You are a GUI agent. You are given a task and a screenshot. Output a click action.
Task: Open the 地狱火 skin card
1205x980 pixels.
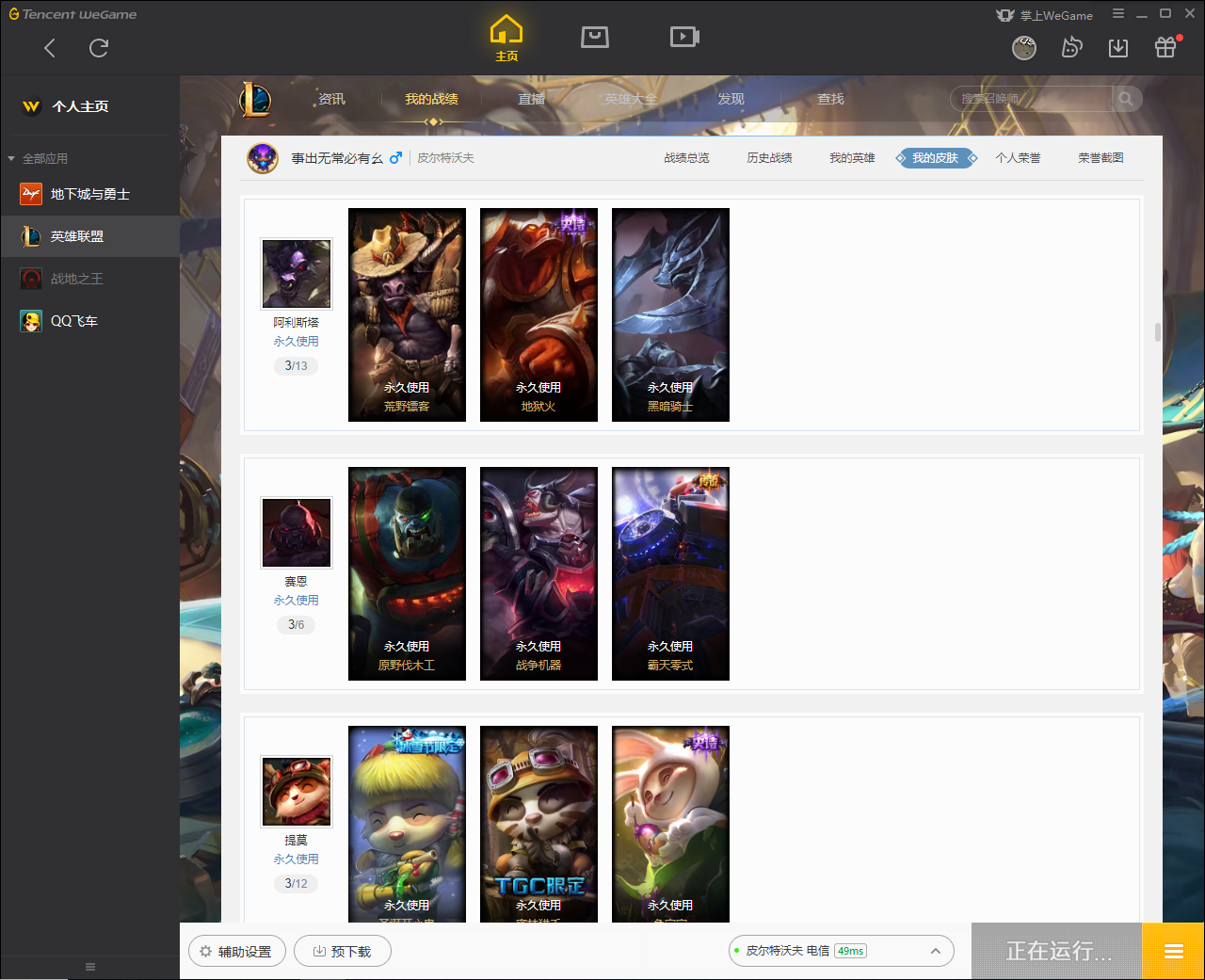(x=538, y=314)
